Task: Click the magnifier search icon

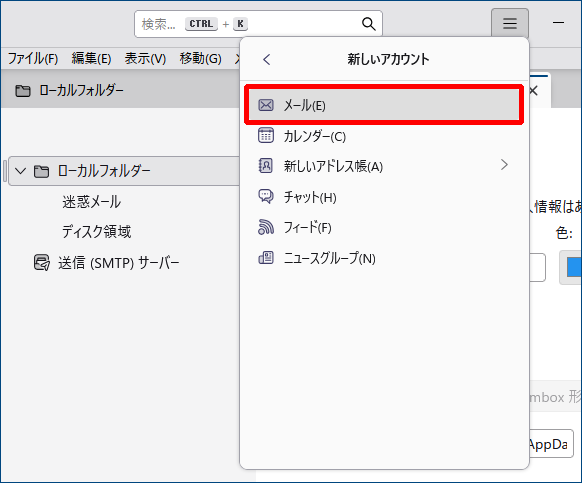Action: (x=369, y=24)
